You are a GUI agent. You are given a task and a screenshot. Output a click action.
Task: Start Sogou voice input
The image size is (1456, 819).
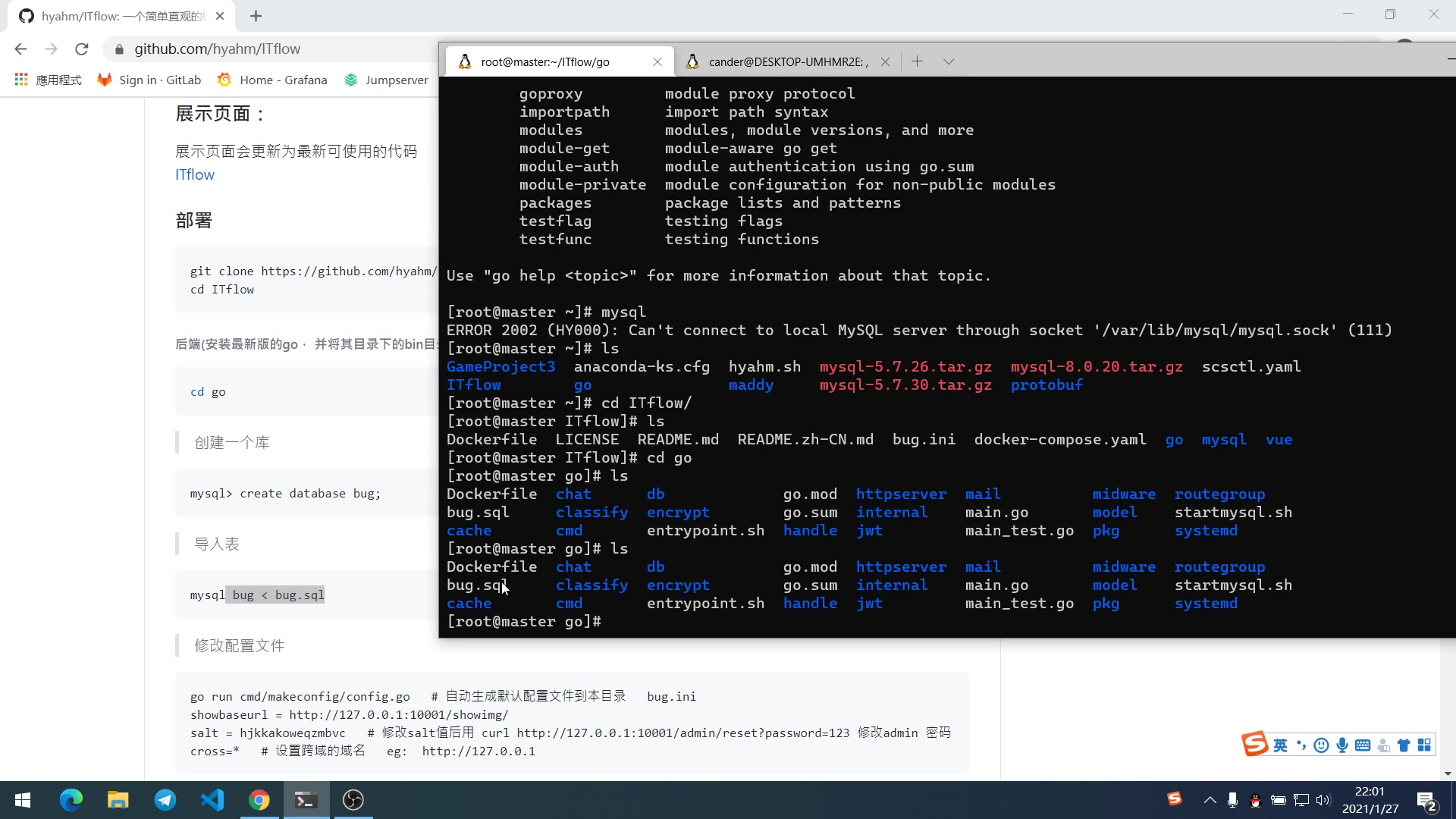coord(1342,745)
